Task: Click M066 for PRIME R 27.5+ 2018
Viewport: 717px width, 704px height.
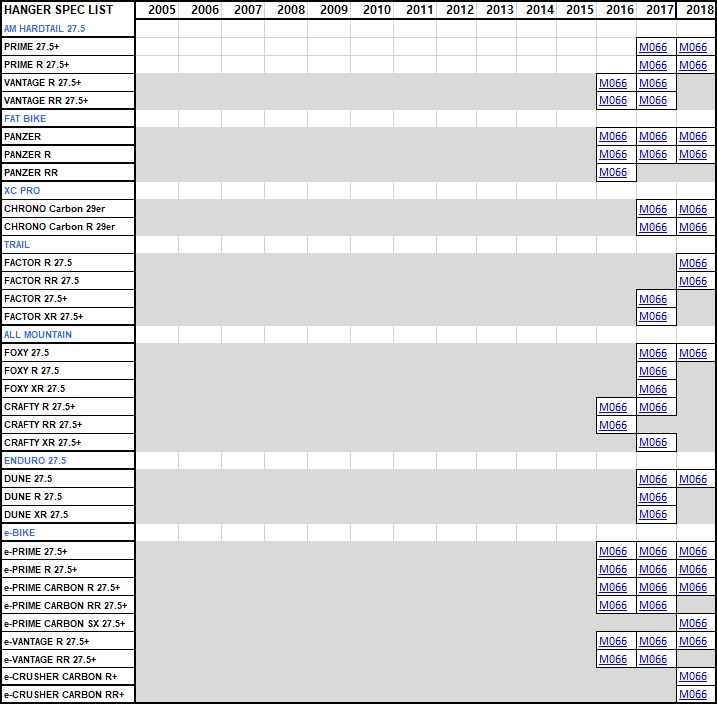Action: (x=693, y=65)
